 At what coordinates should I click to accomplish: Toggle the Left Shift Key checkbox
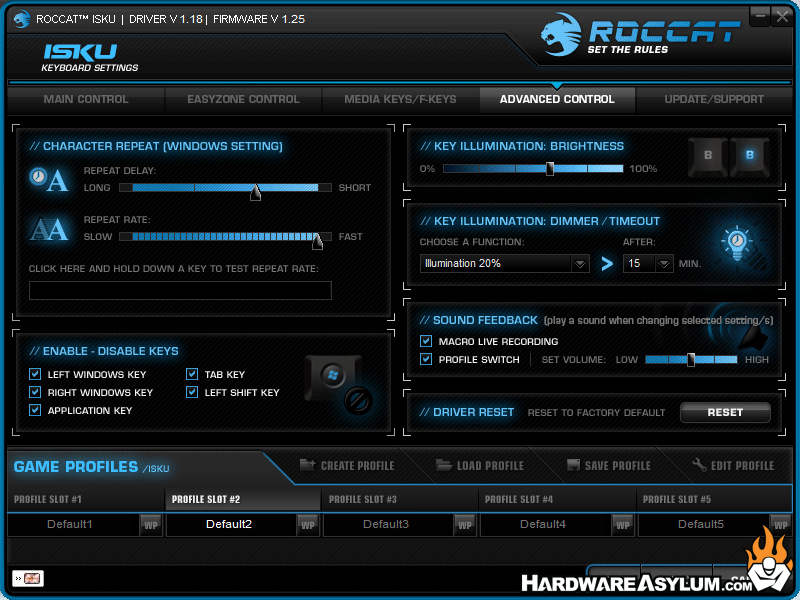[192, 392]
